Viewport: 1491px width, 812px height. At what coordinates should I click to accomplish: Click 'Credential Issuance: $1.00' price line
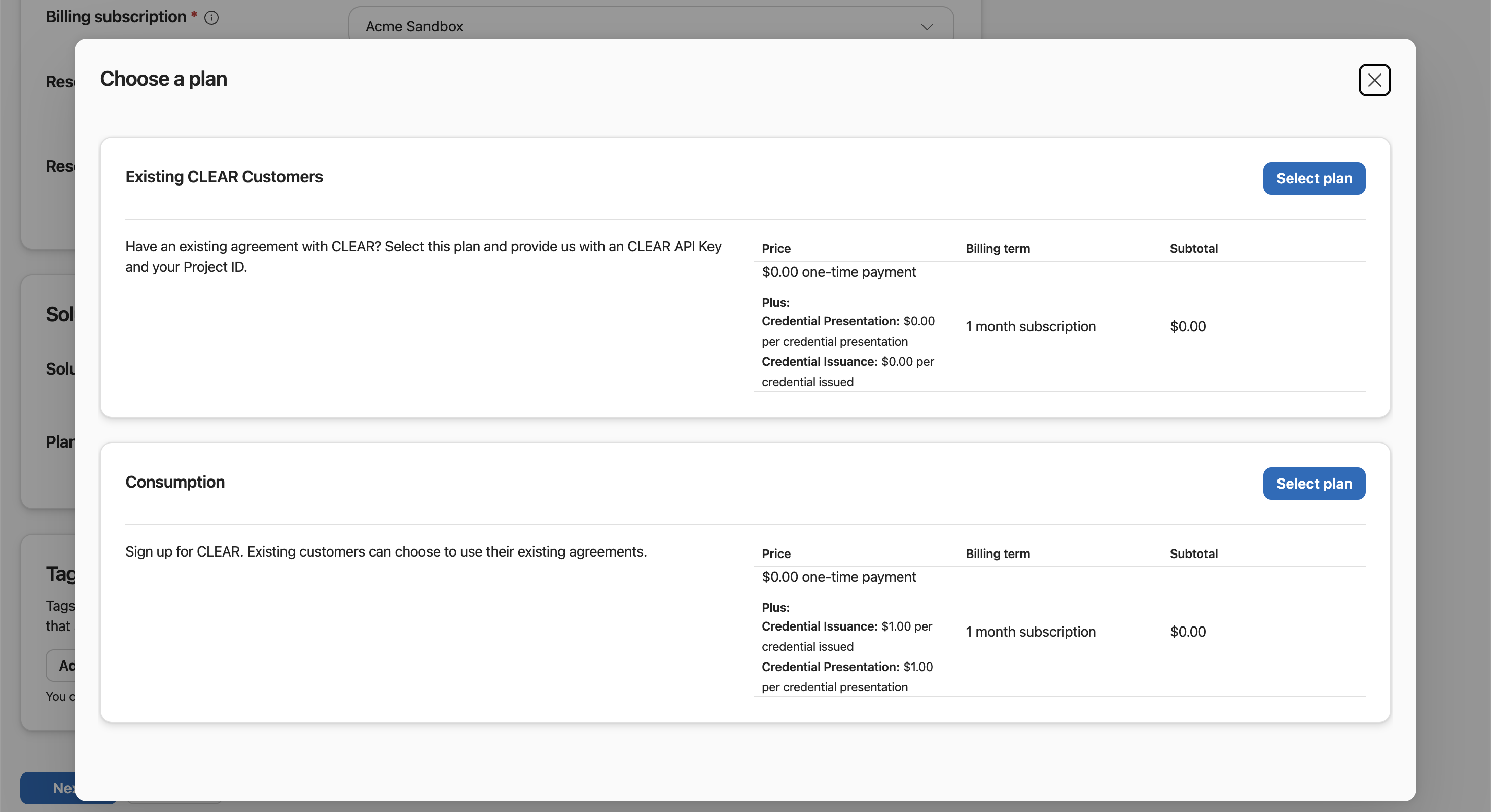(847, 637)
